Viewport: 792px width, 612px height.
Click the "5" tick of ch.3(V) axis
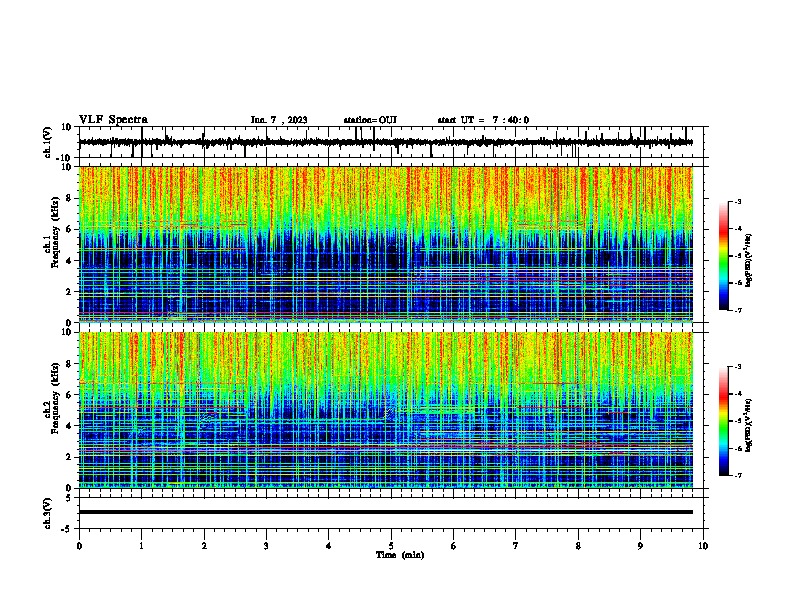coord(69,497)
